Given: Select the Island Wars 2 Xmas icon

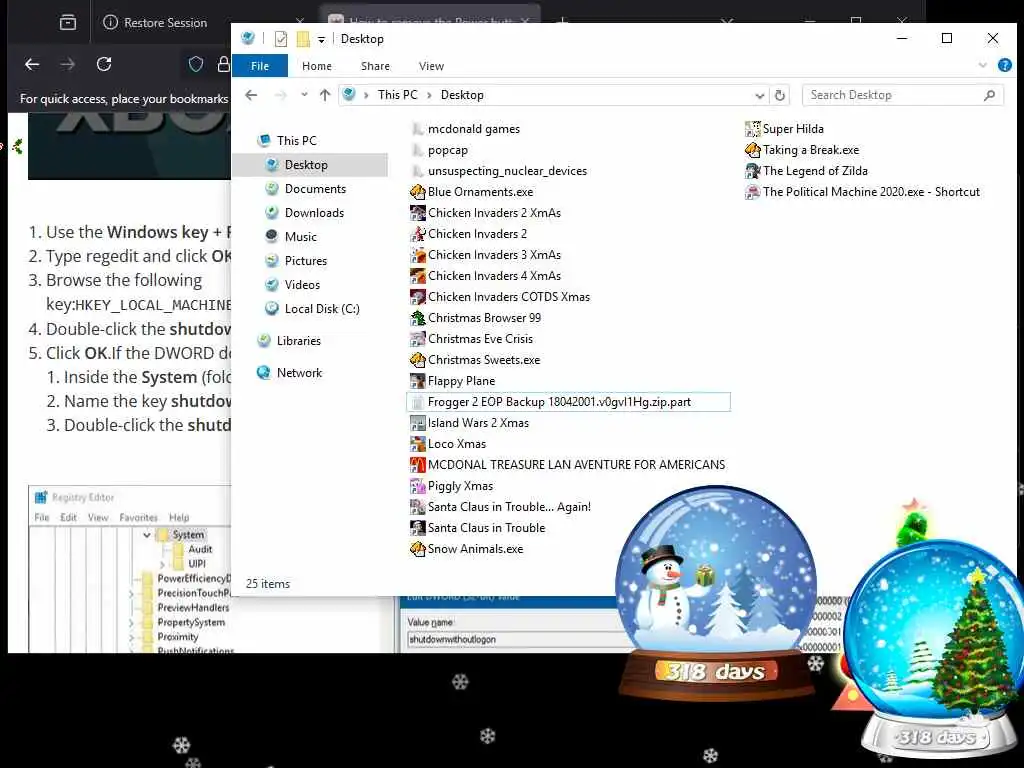Looking at the screenshot, I should click(417, 423).
